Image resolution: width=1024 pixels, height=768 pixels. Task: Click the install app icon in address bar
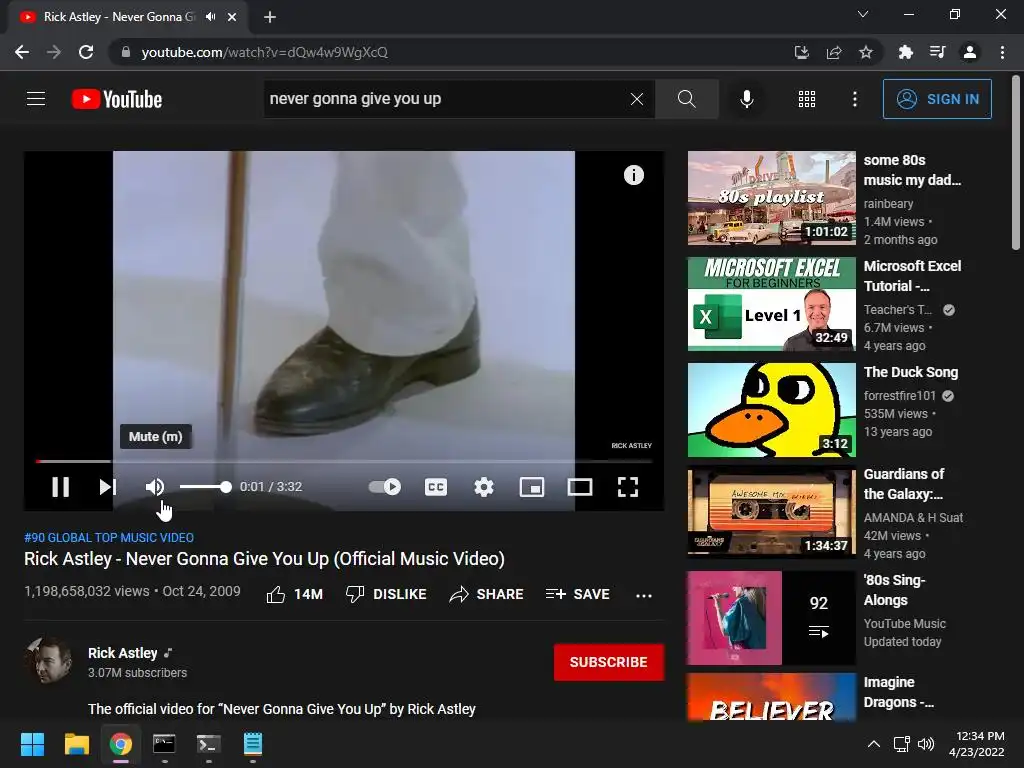[x=801, y=52]
